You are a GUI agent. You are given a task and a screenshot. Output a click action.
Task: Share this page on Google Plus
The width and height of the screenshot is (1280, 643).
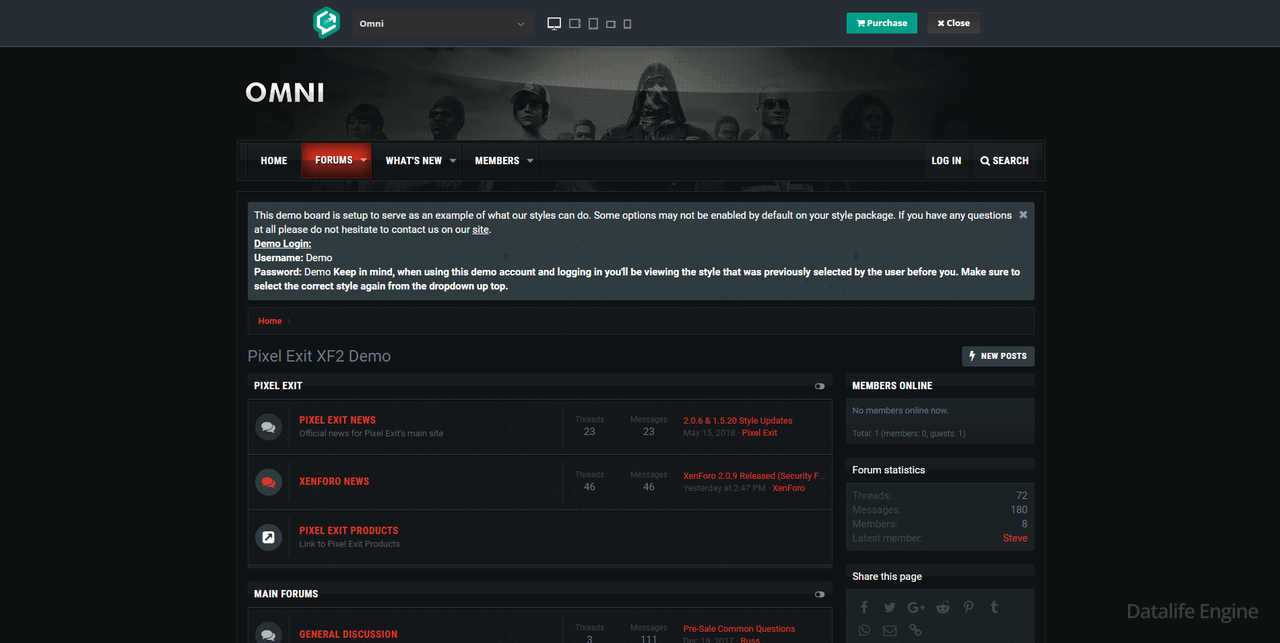click(x=917, y=607)
